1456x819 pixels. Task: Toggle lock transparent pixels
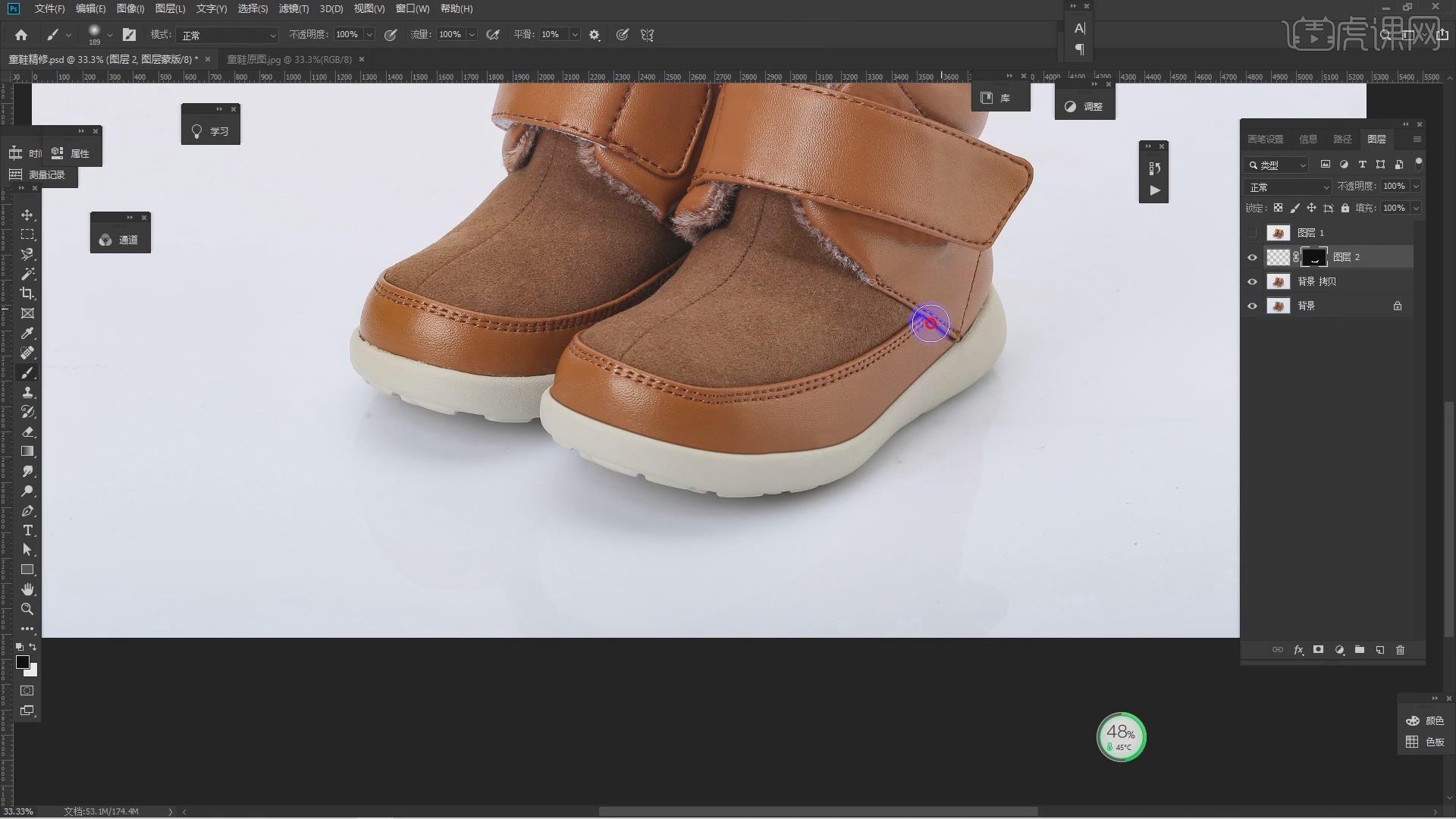1278,208
